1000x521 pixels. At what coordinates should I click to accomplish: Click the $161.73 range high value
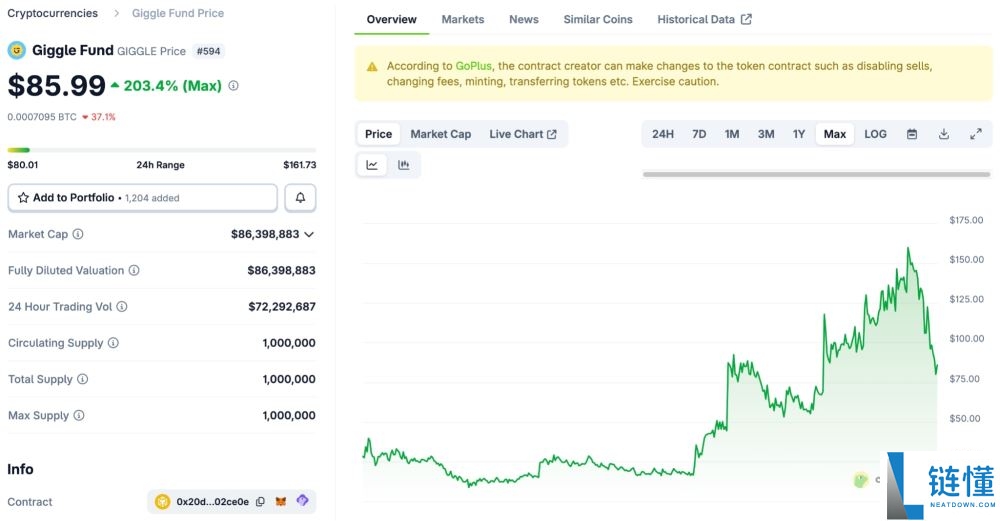300,165
